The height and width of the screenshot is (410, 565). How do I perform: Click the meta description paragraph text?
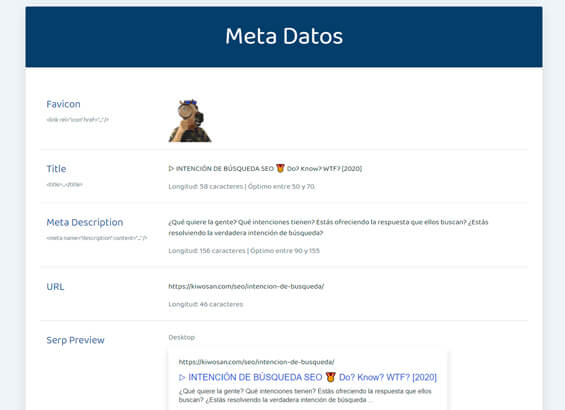pos(328,227)
